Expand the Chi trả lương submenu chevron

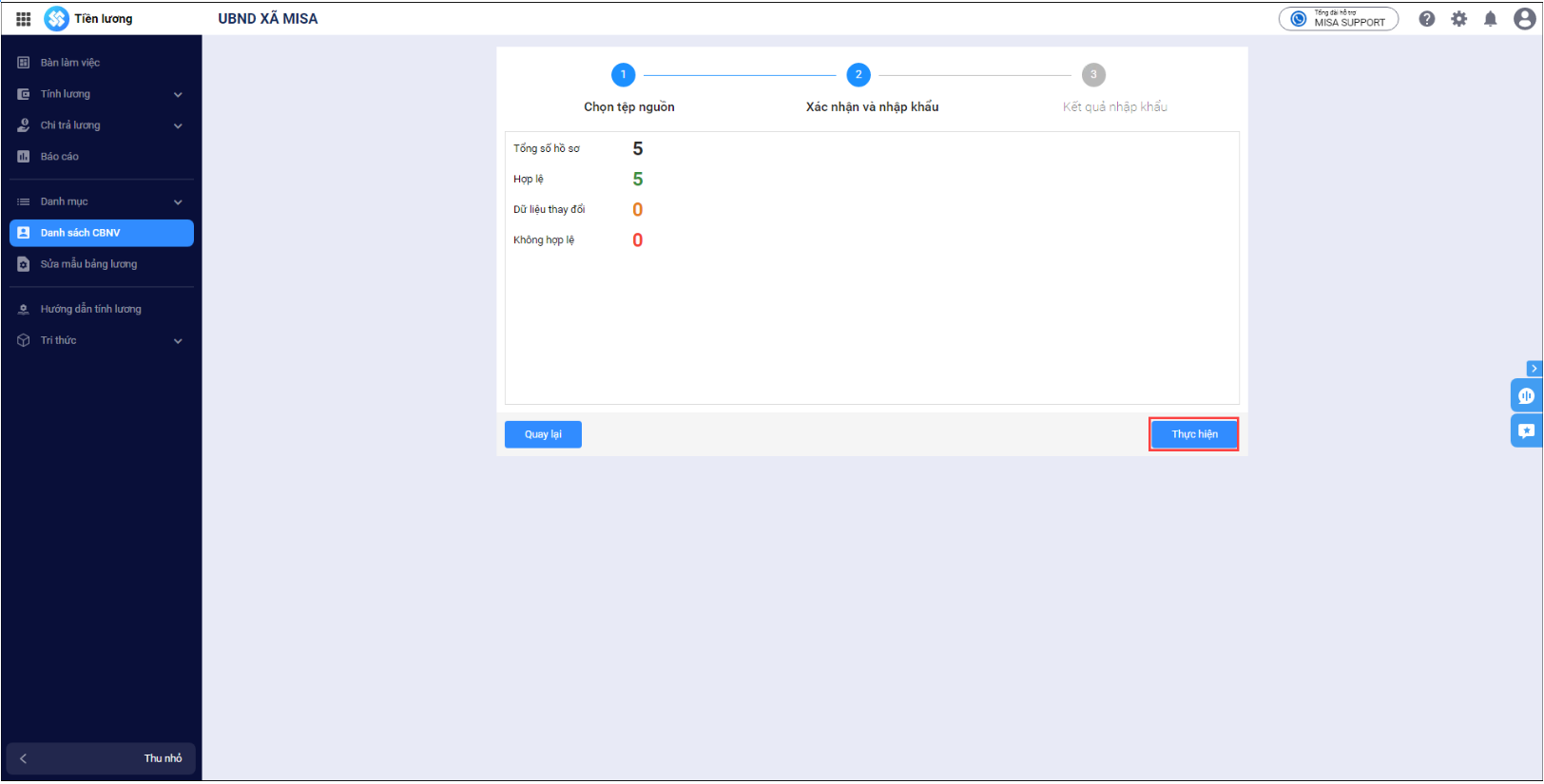pos(178,126)
